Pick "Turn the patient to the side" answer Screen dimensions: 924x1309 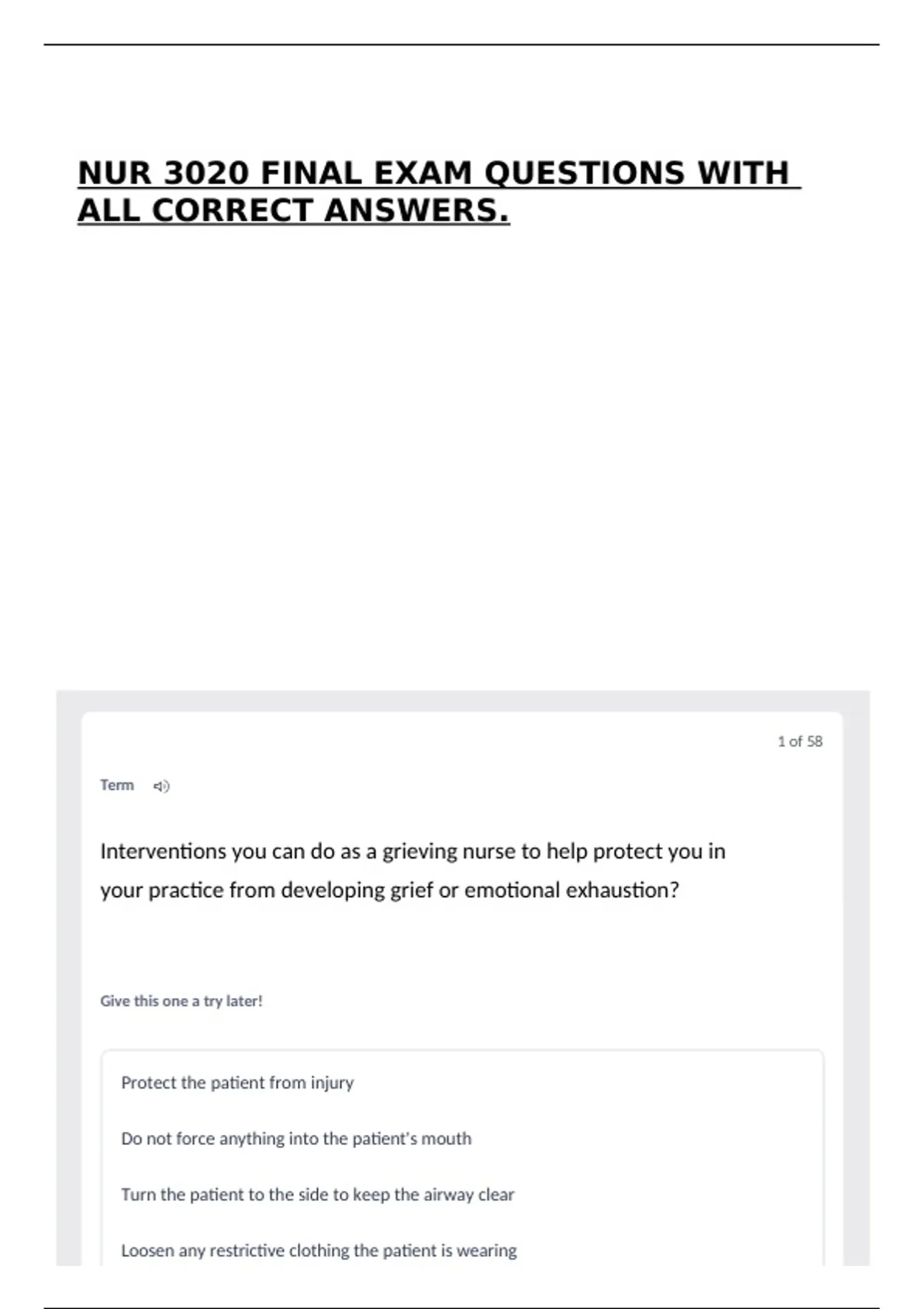[317, 1195]
